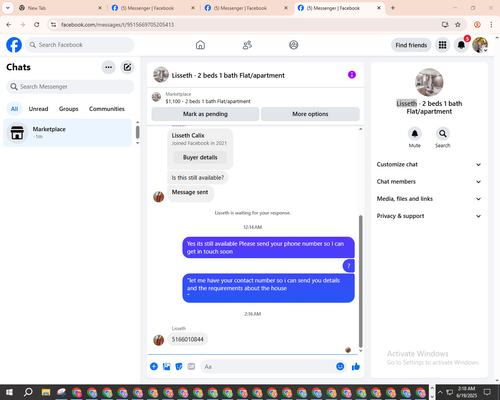Open the profile/groups circle icon in navigation

coord(294,45)
